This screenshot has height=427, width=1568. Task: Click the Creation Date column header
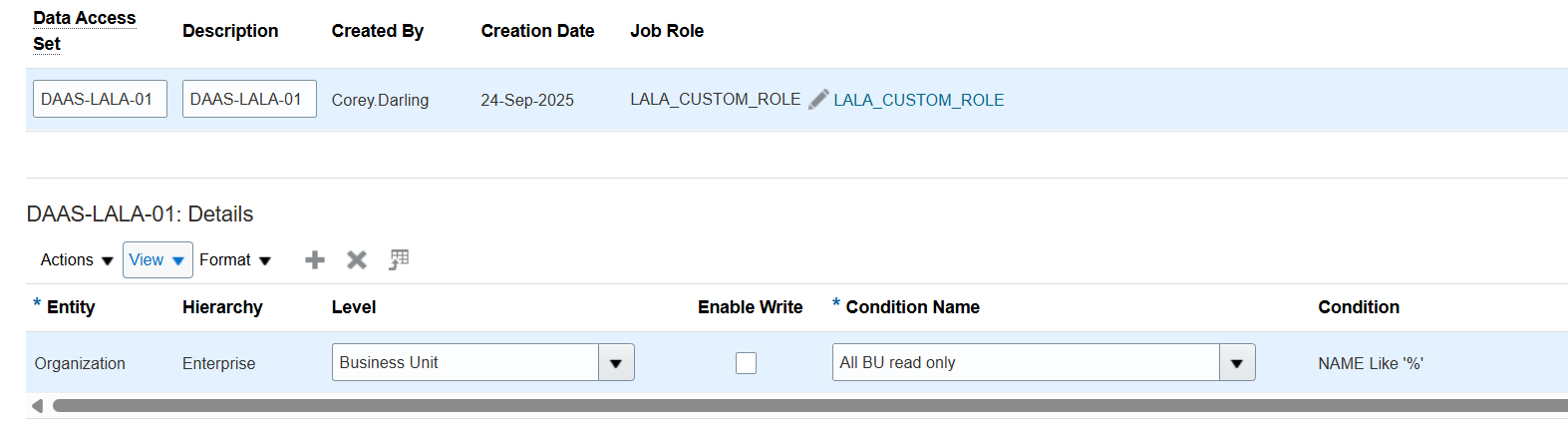[x=537, y=31]
